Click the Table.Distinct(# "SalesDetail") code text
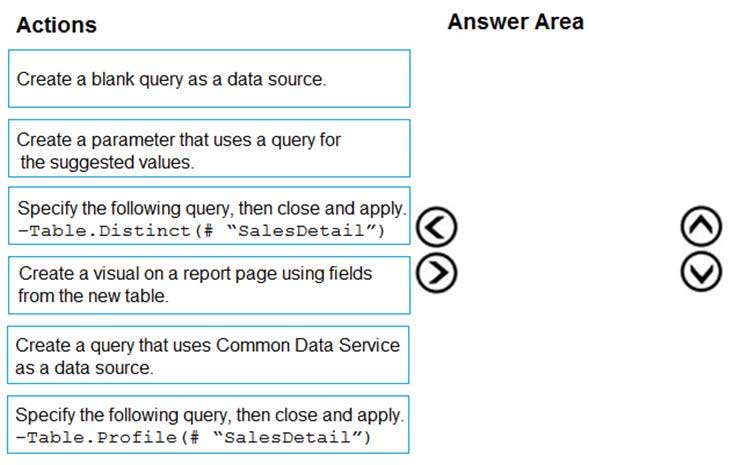 click(200, 232)
